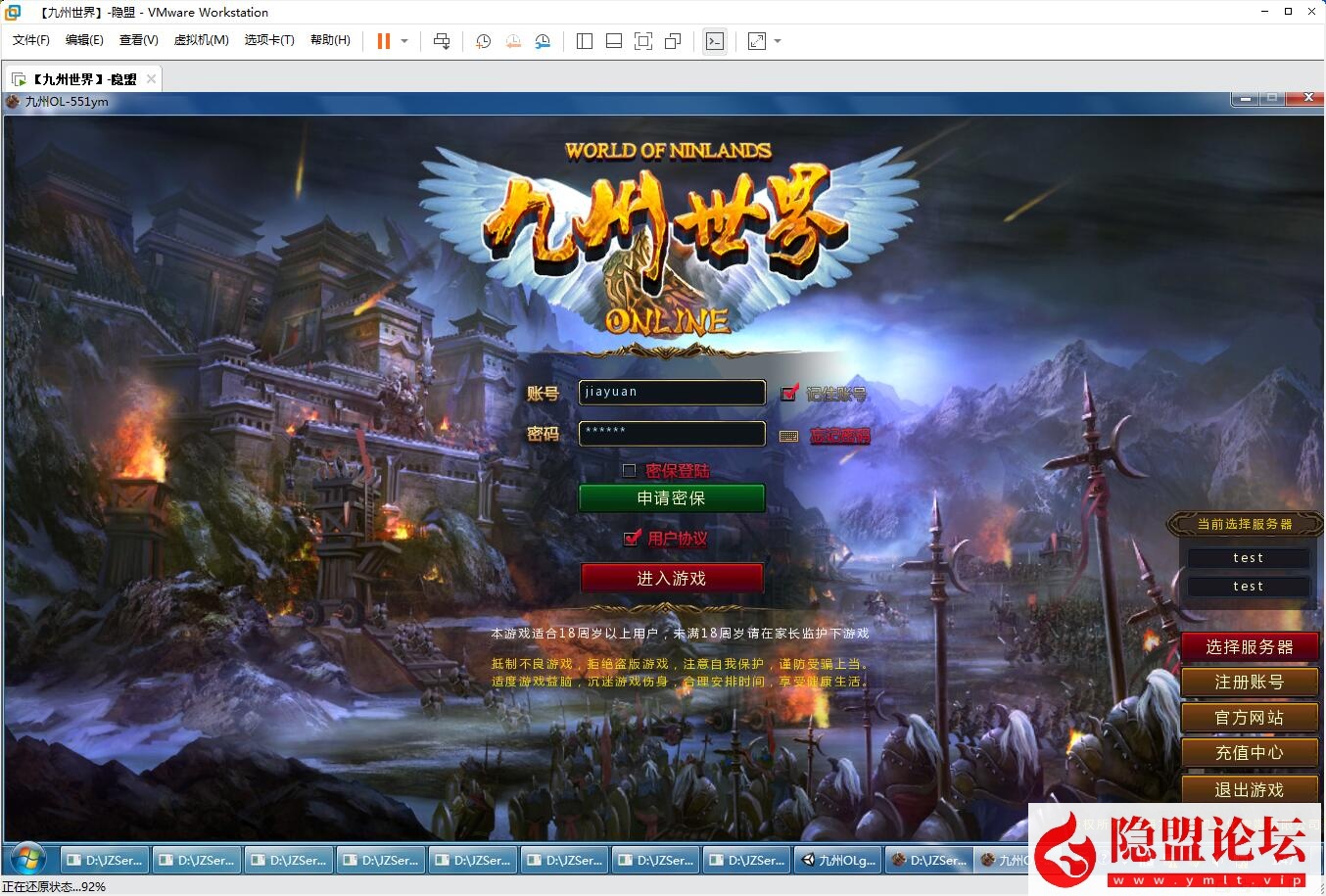The image size is (1326, 896).
Task: Take a snapshot of this virtual machine
Action: tap(482, 41)
